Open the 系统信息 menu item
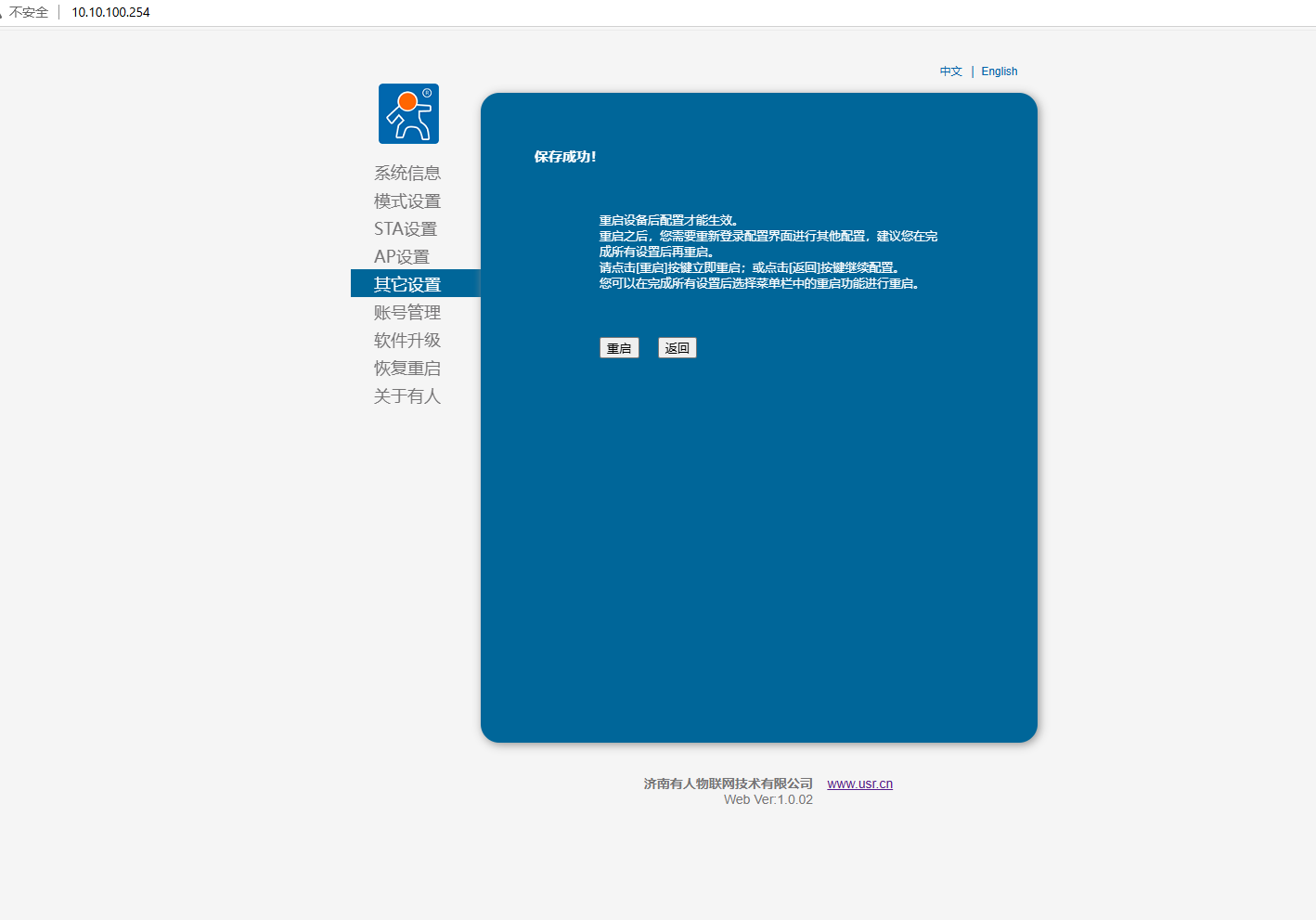The height and width of the screenshot is (920, 1316). (x=406, y=173)
